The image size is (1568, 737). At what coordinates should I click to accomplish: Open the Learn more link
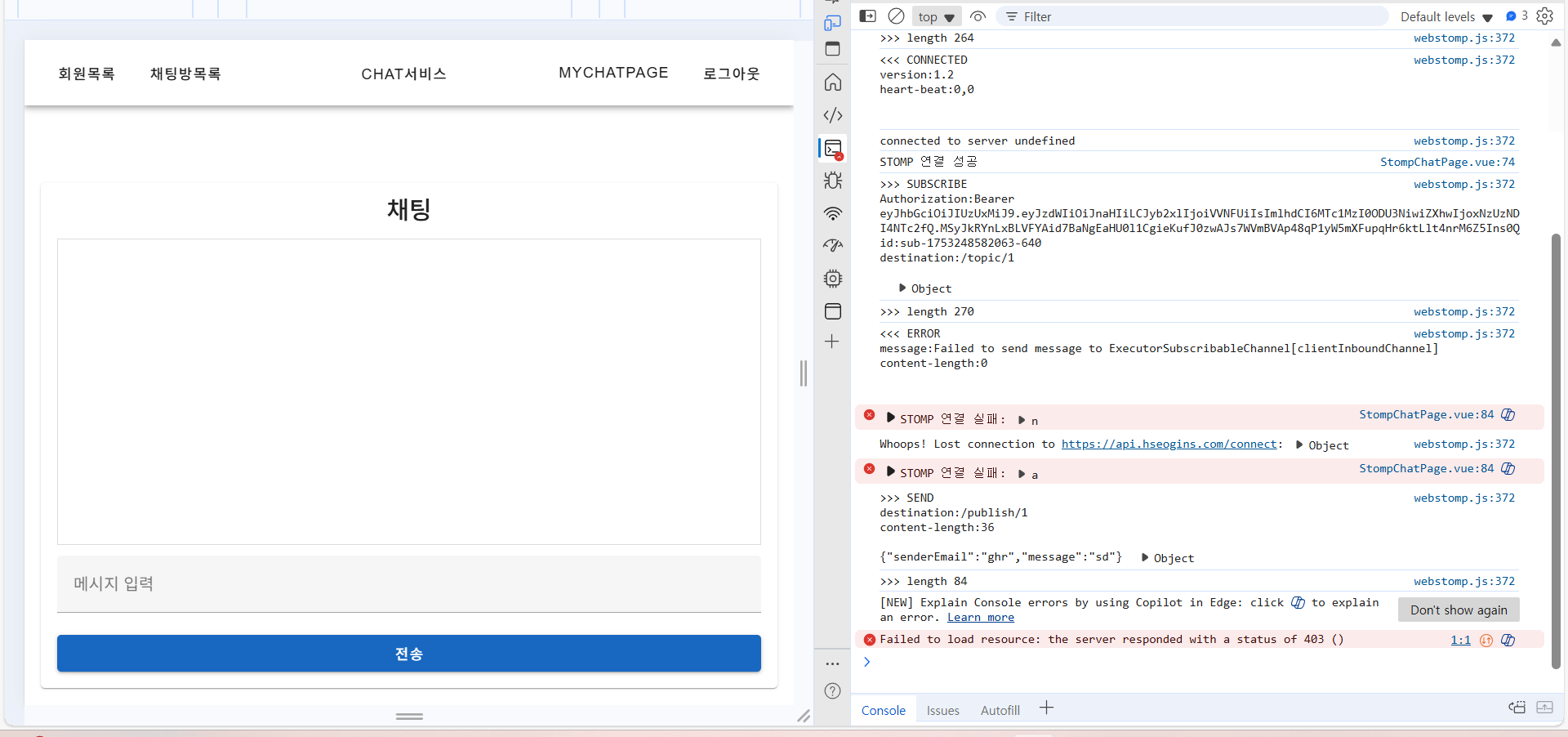pyautogui.click(x=981, y=618)
